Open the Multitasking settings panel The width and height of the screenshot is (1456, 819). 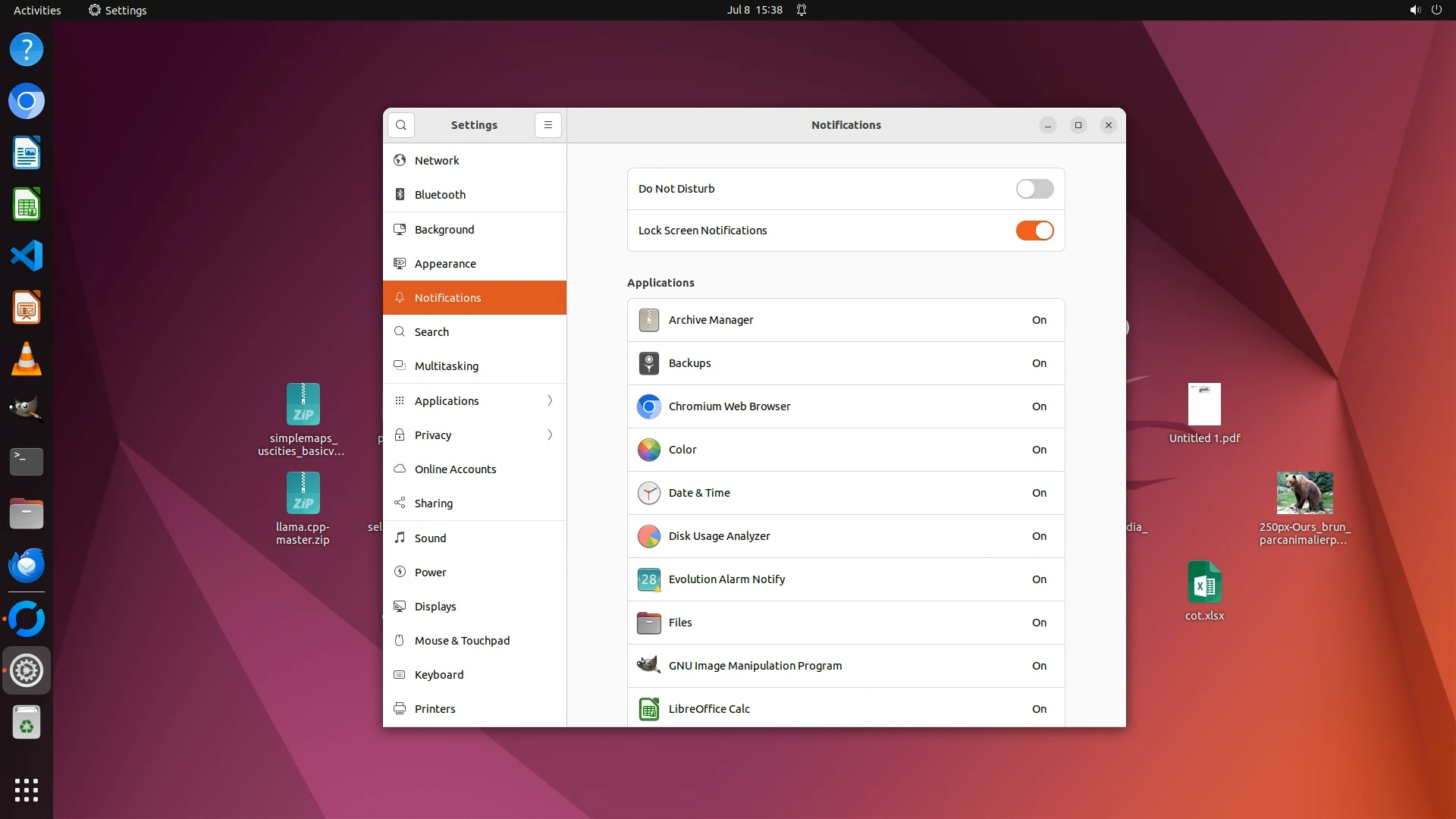[x=446, y=366]
